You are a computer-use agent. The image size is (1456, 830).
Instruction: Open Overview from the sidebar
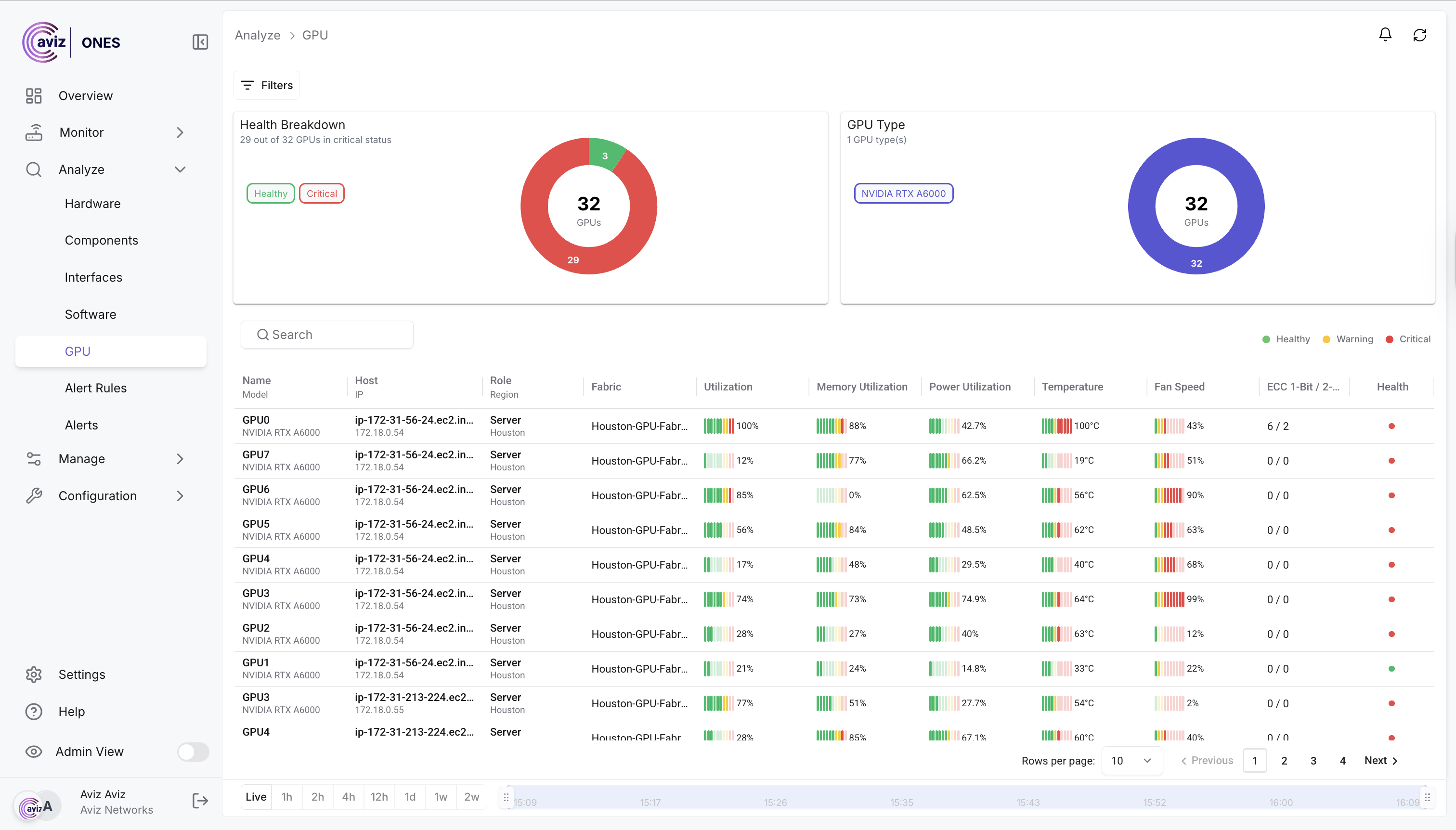click(x=86, y=96)
